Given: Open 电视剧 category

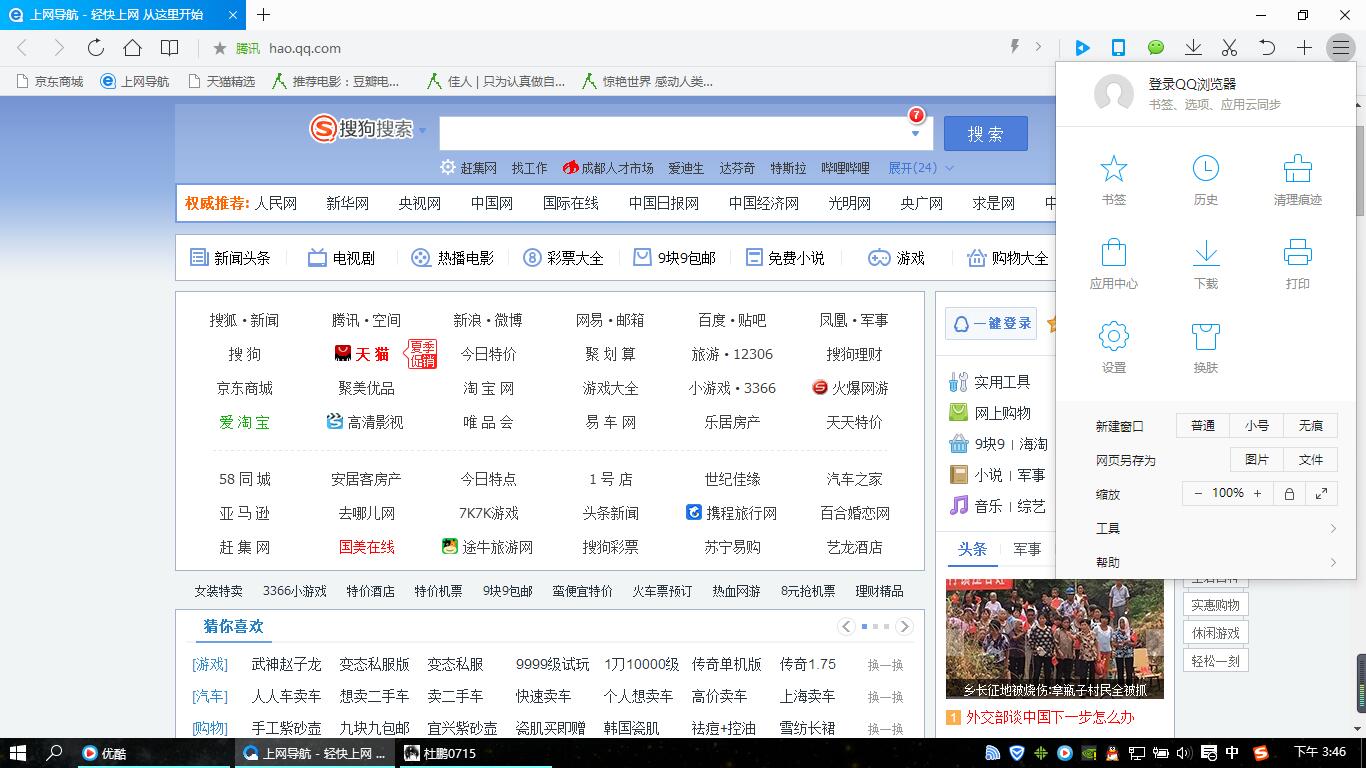Looking at the screenshot, I should [x=341, y=258].
